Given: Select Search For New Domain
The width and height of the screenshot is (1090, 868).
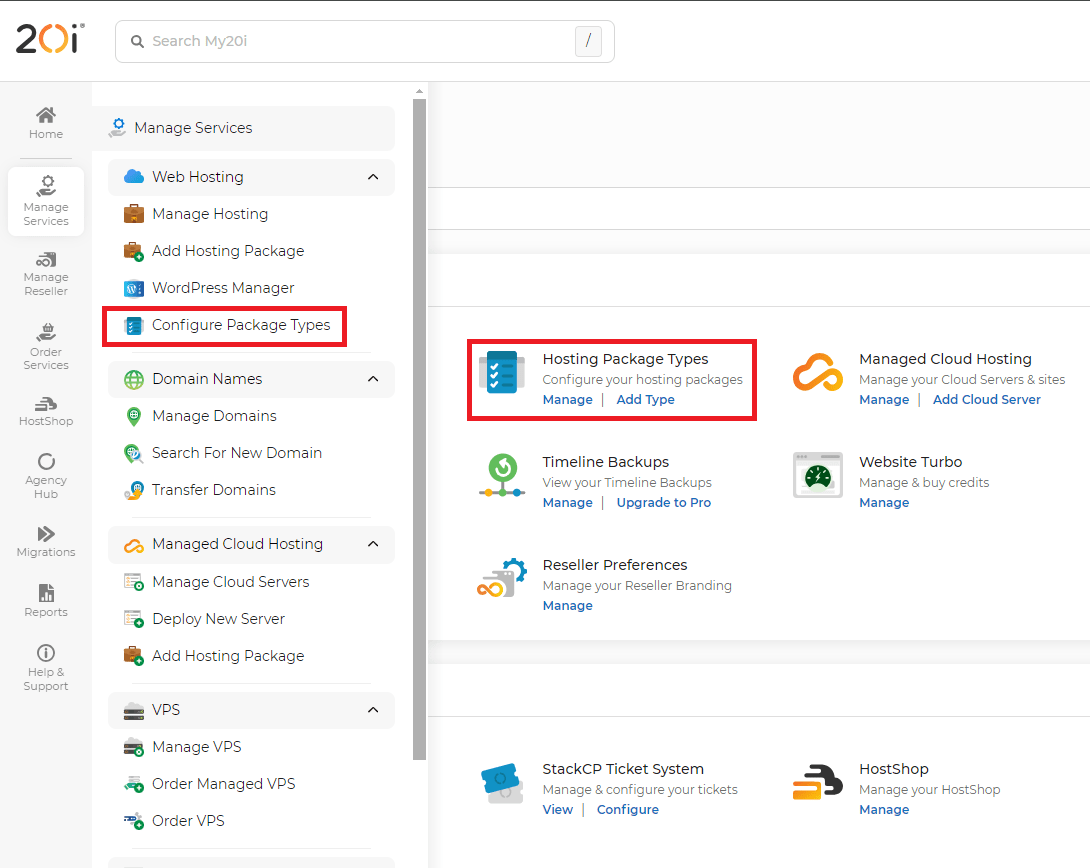Looking at the screenshot, I should (x=222, y=453).
